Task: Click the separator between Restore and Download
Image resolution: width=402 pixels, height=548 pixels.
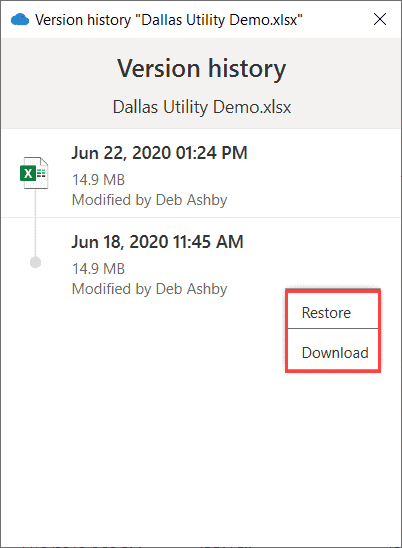Action: point(333,329)
